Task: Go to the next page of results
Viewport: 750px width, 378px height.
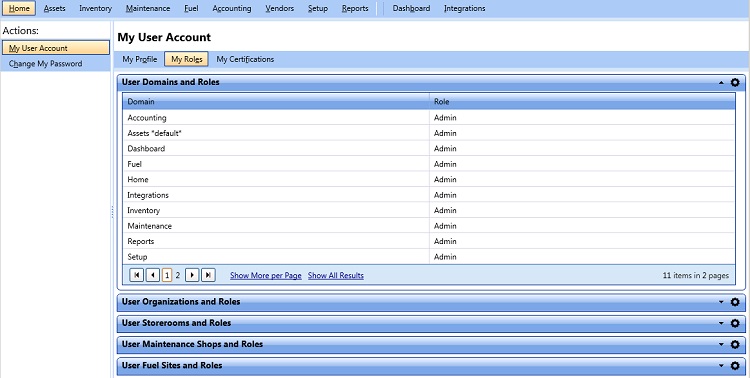Action: [192, 275]
